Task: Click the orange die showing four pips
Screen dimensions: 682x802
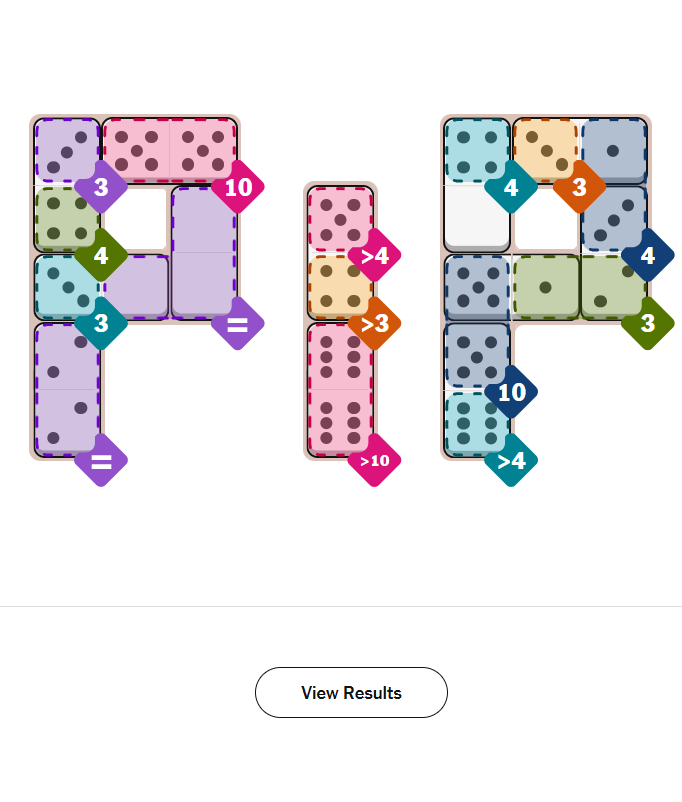Action: pyautogui.click(x=340, y=285)
